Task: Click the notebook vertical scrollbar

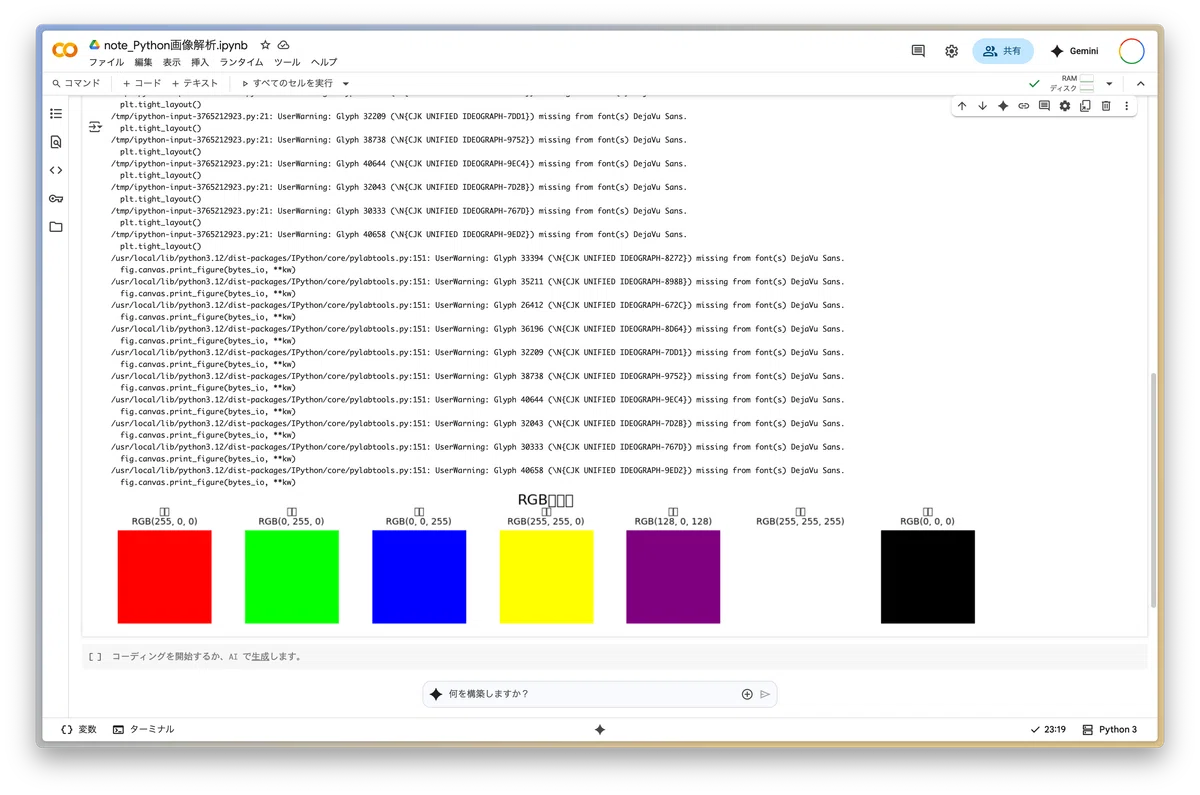Action: 1153,490
